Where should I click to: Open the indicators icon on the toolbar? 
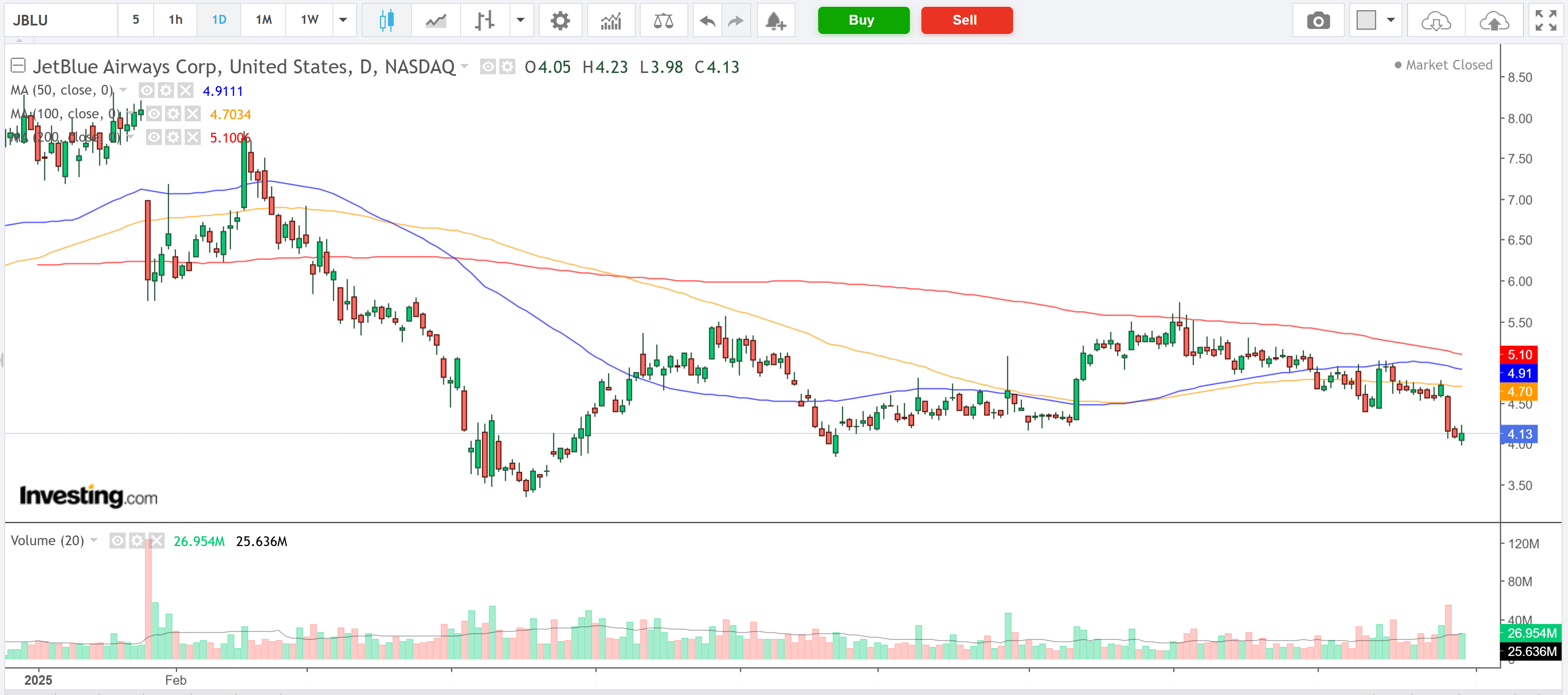coord(611,20)
